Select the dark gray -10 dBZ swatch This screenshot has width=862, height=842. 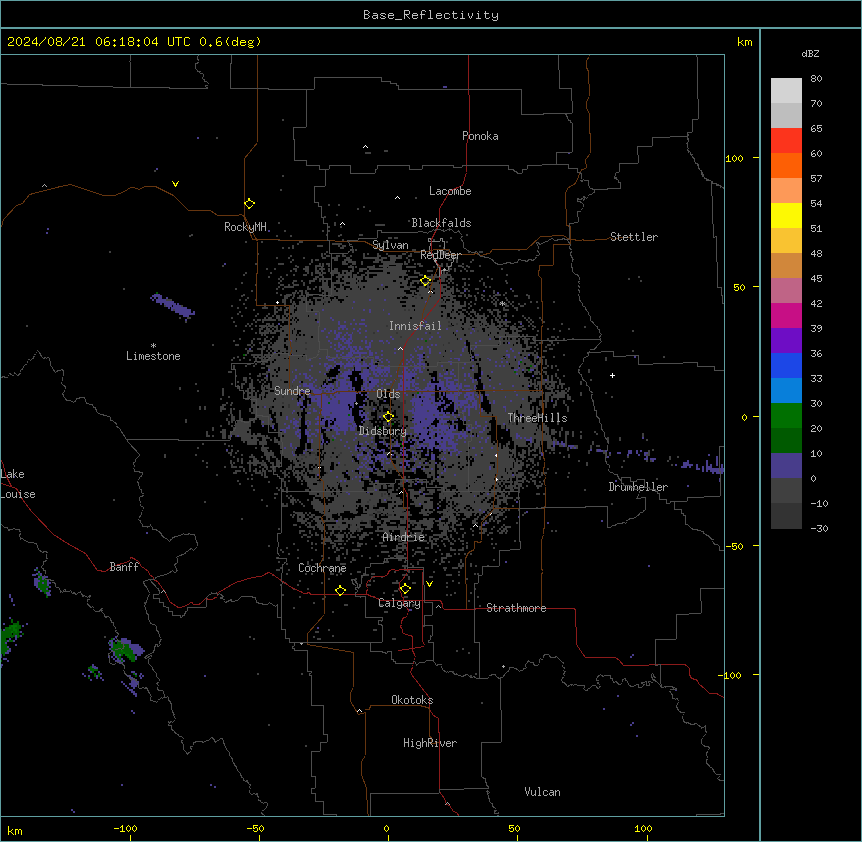pos(786,516)
